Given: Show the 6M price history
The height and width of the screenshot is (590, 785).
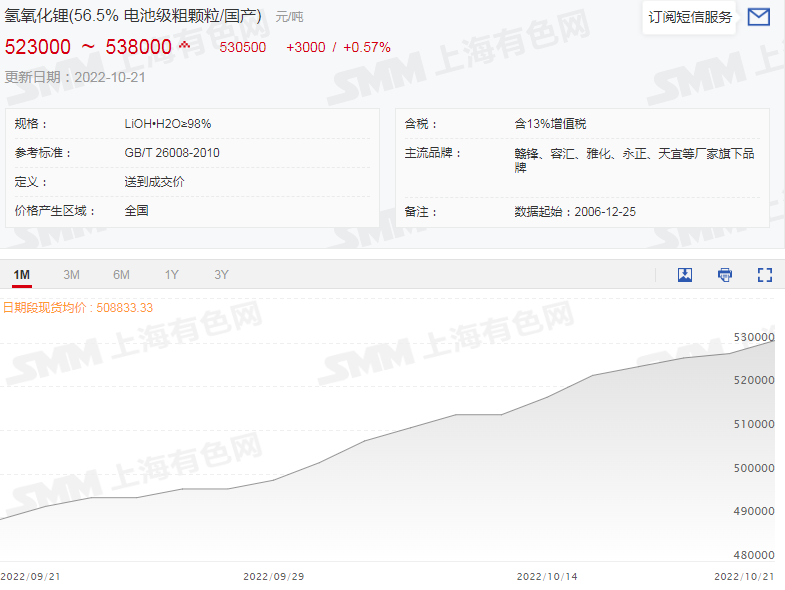Looking at the screenshot, I should click(x=121, y=275).
